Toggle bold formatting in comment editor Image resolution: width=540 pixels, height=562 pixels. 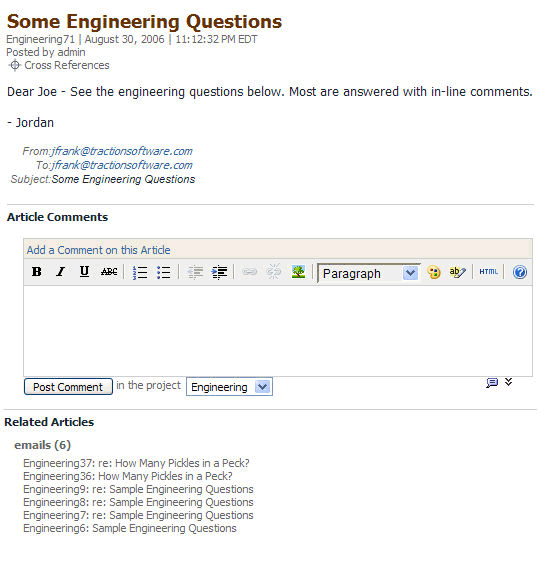pos(37,272)
